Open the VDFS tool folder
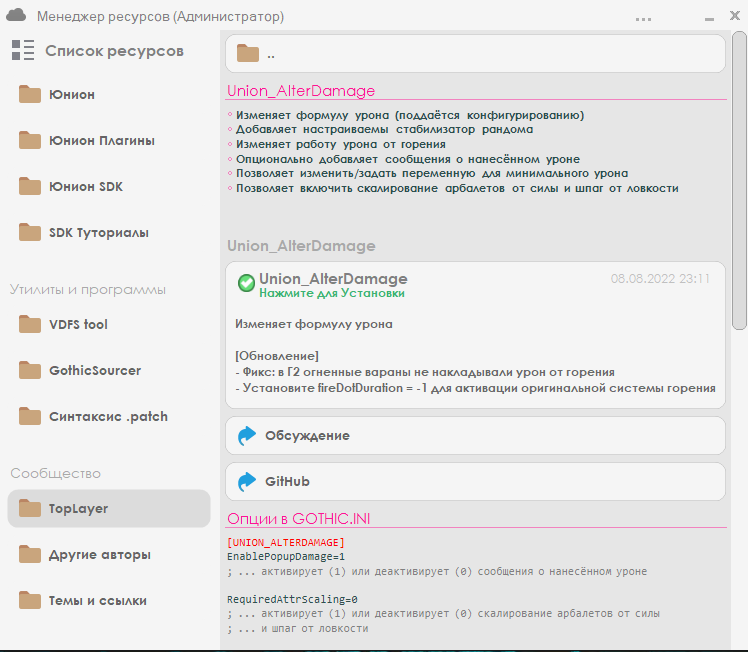This screenshot has height=652, width=748. tap(109, 324)
